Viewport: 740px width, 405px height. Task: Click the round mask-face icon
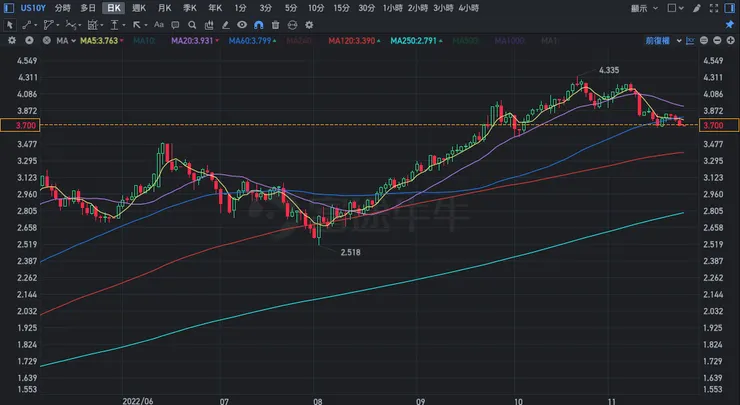[293, 25]
